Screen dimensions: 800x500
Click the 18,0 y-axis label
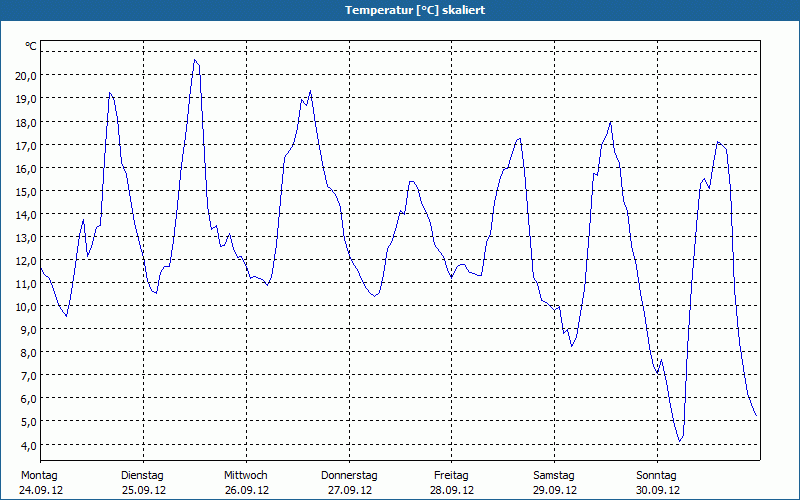[26, 122]
